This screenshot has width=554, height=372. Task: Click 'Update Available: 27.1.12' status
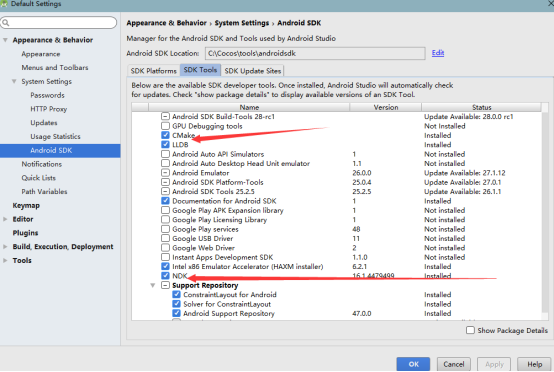point(465,173)
